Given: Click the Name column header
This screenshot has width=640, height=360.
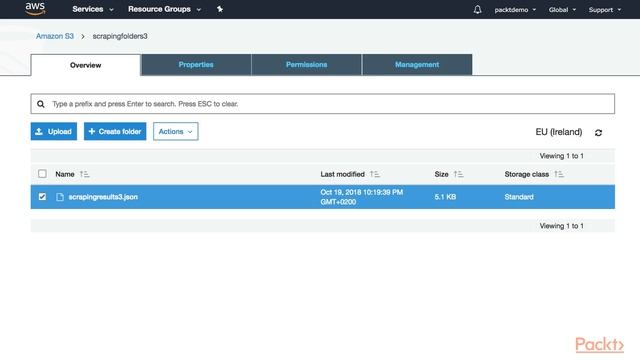Looking at the screenshot, I should tap(64, 174).
